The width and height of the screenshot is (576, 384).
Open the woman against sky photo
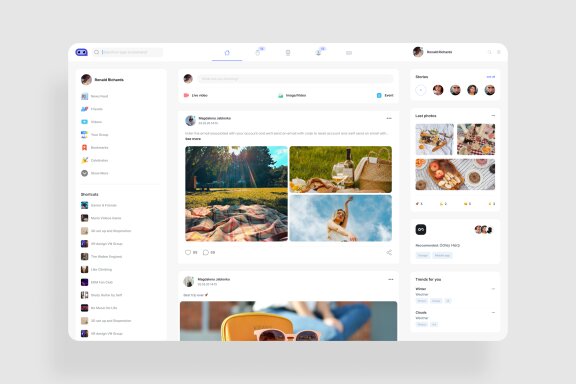click(341, 218)
